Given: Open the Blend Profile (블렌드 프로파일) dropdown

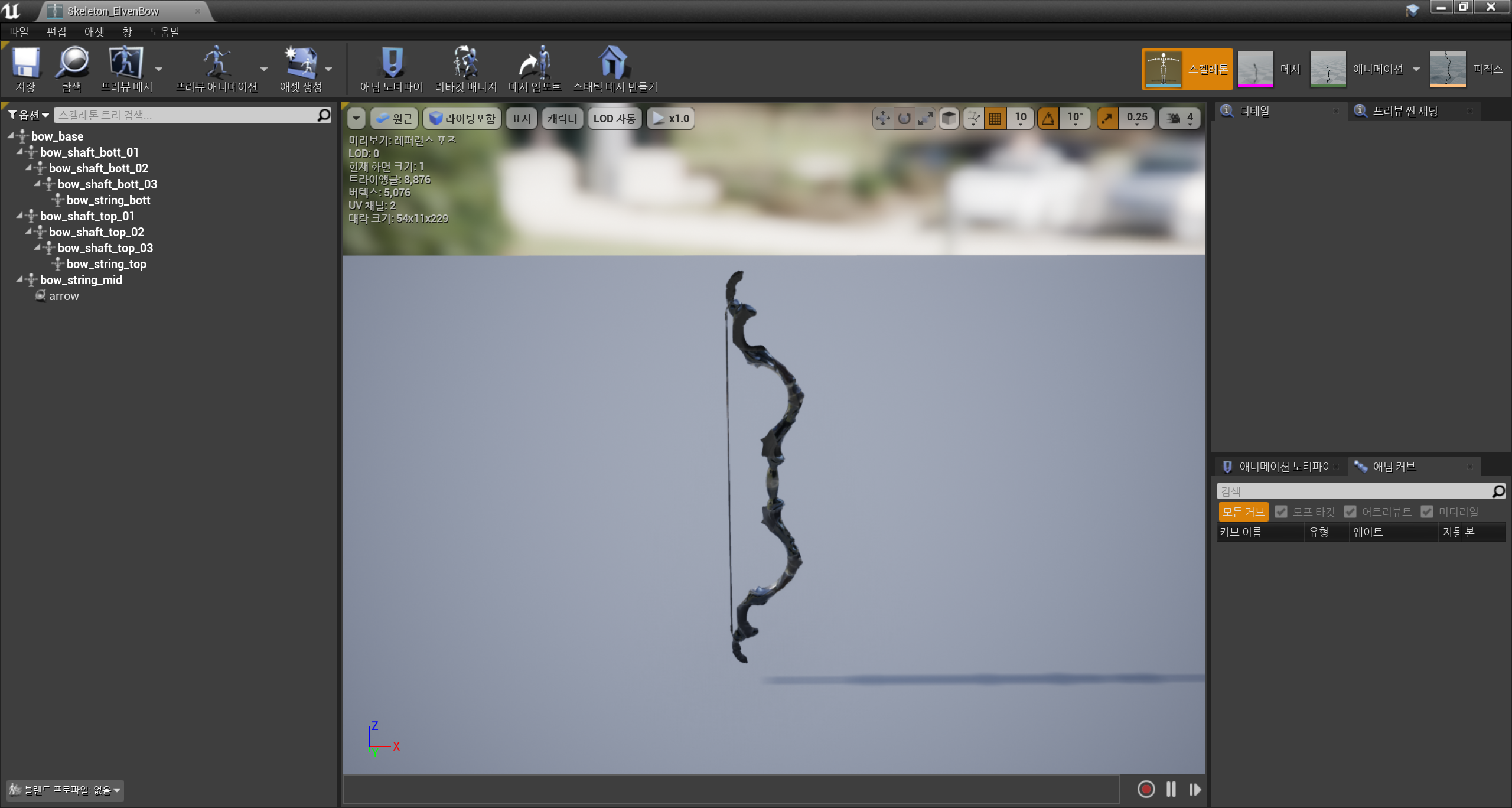Looking at the screenshot, I should point(65,790).
